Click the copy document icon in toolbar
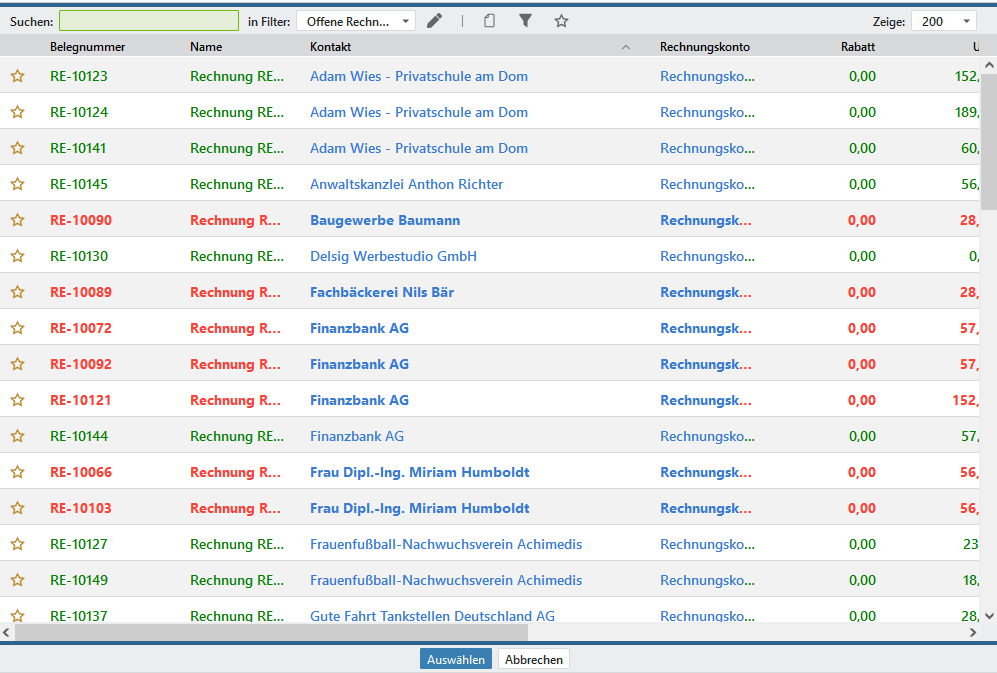The width and height of the screenshot is (997, 673). point(489,21)
